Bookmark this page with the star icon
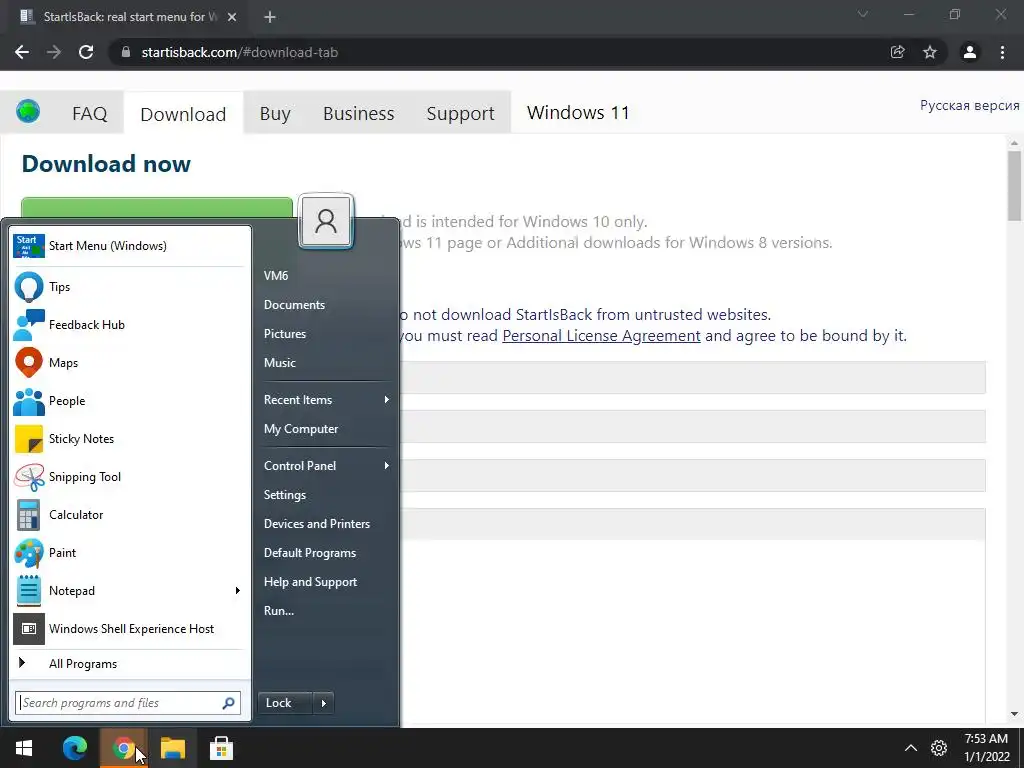 coord(930,52)
